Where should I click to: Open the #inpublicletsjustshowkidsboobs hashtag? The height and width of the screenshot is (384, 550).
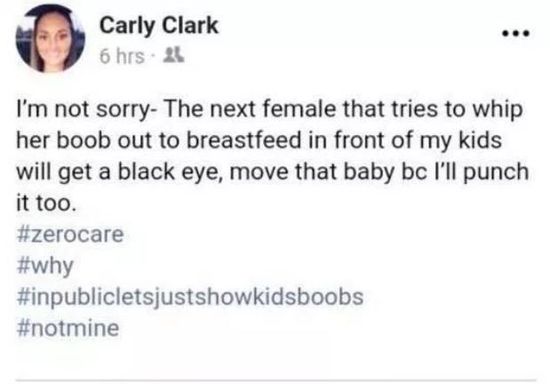click(190, 298)
